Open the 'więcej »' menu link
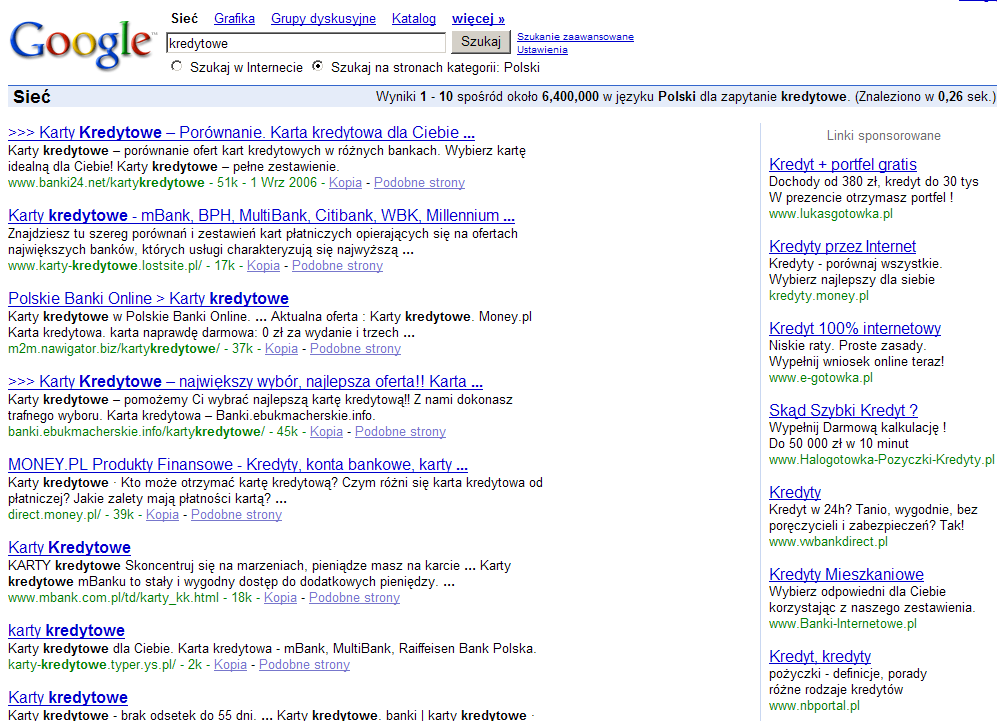 pos(478,18)
